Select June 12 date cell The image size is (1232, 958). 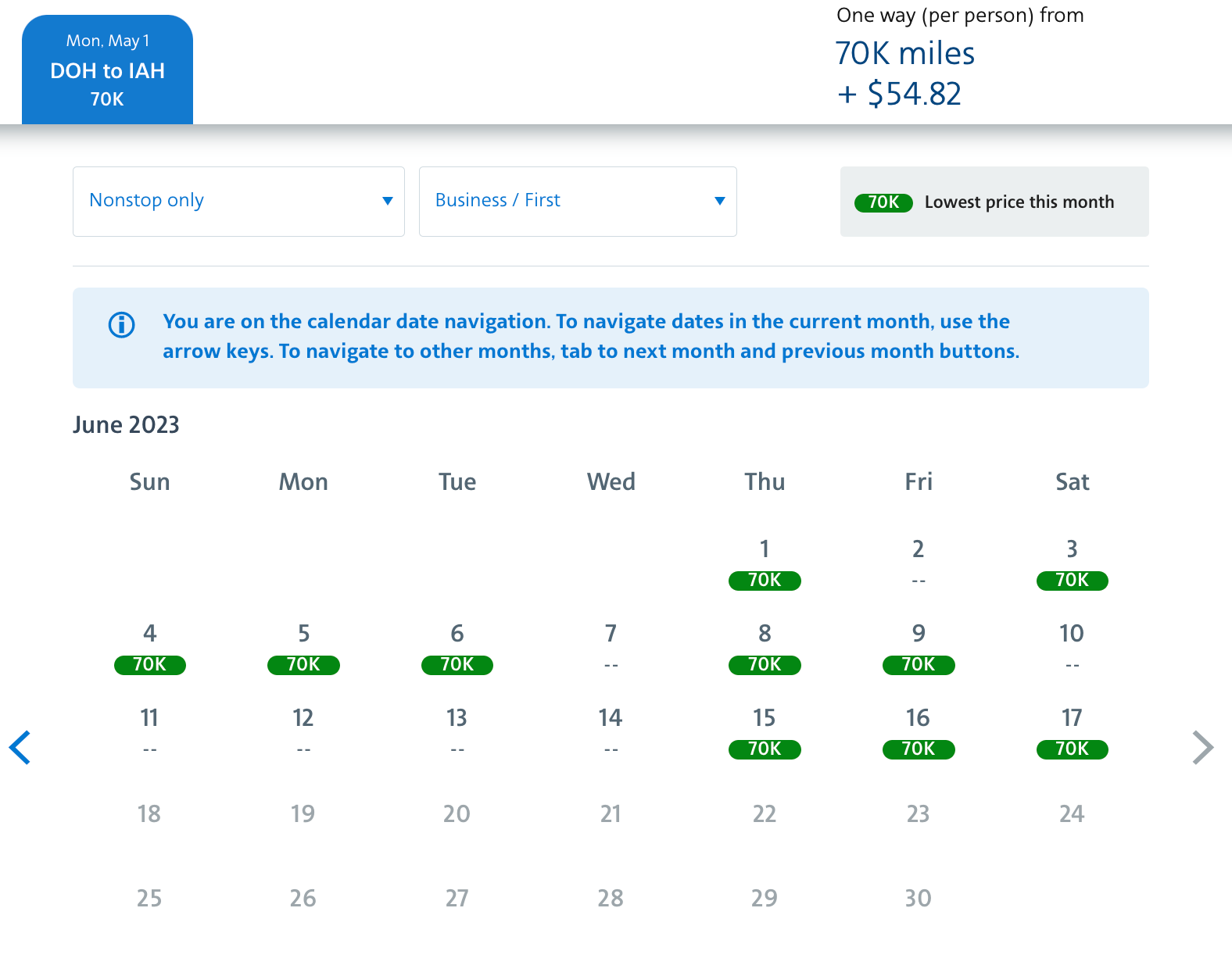pos(303,732)
